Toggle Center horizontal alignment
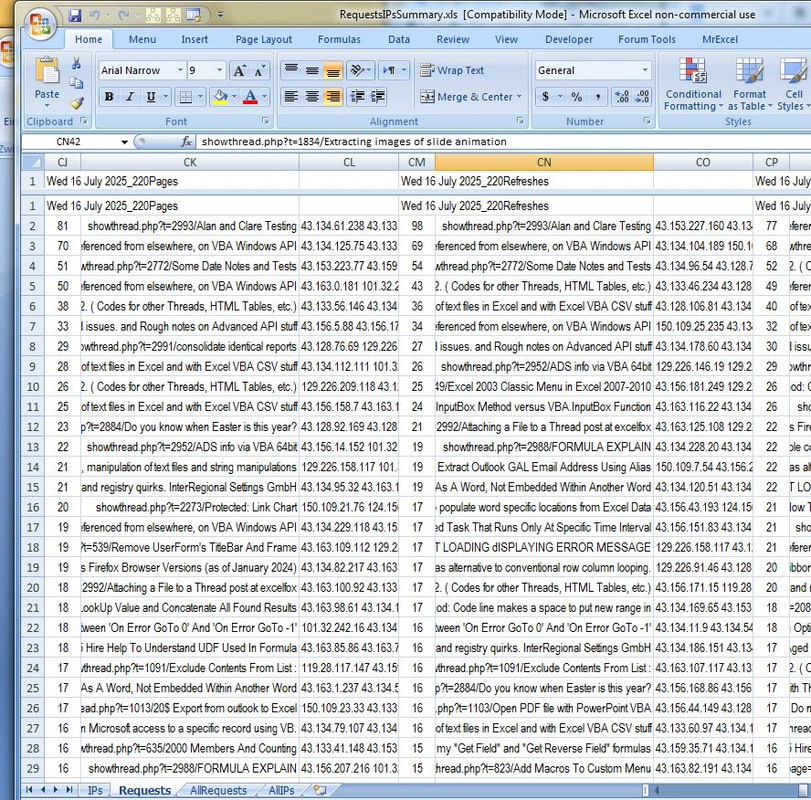811x800 pixels. coord(312,96)
